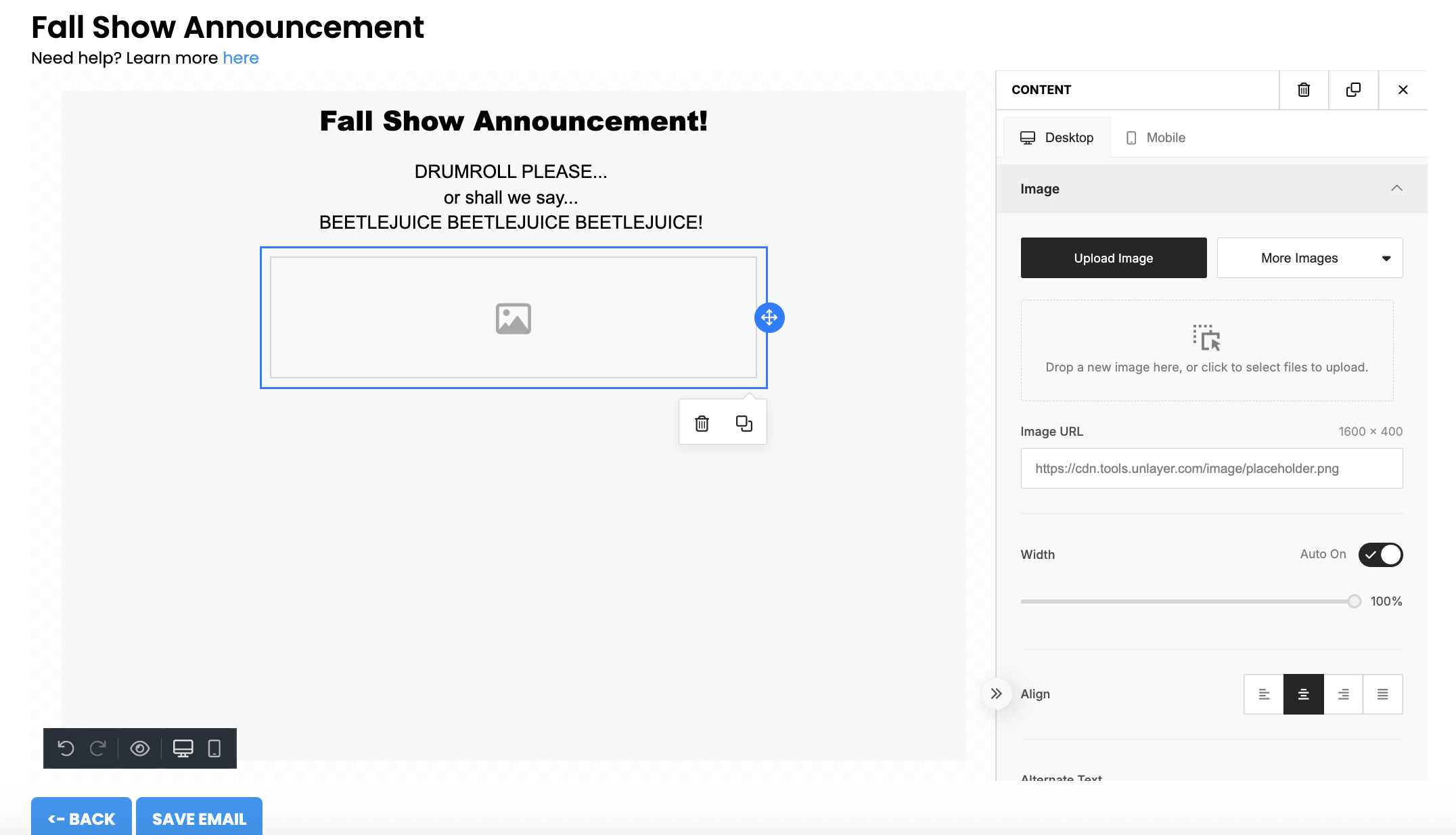Viewport: 1456px width, 835px height.
Task: Switch canvas to mobile view in bottom toolbar
Action: [214, 748]
